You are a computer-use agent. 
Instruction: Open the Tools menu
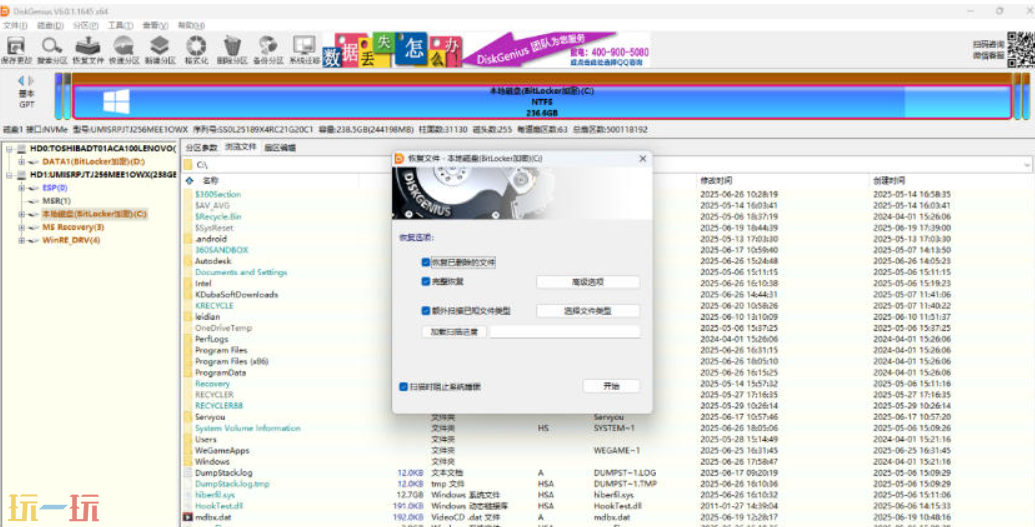click(x=120, y=25)
